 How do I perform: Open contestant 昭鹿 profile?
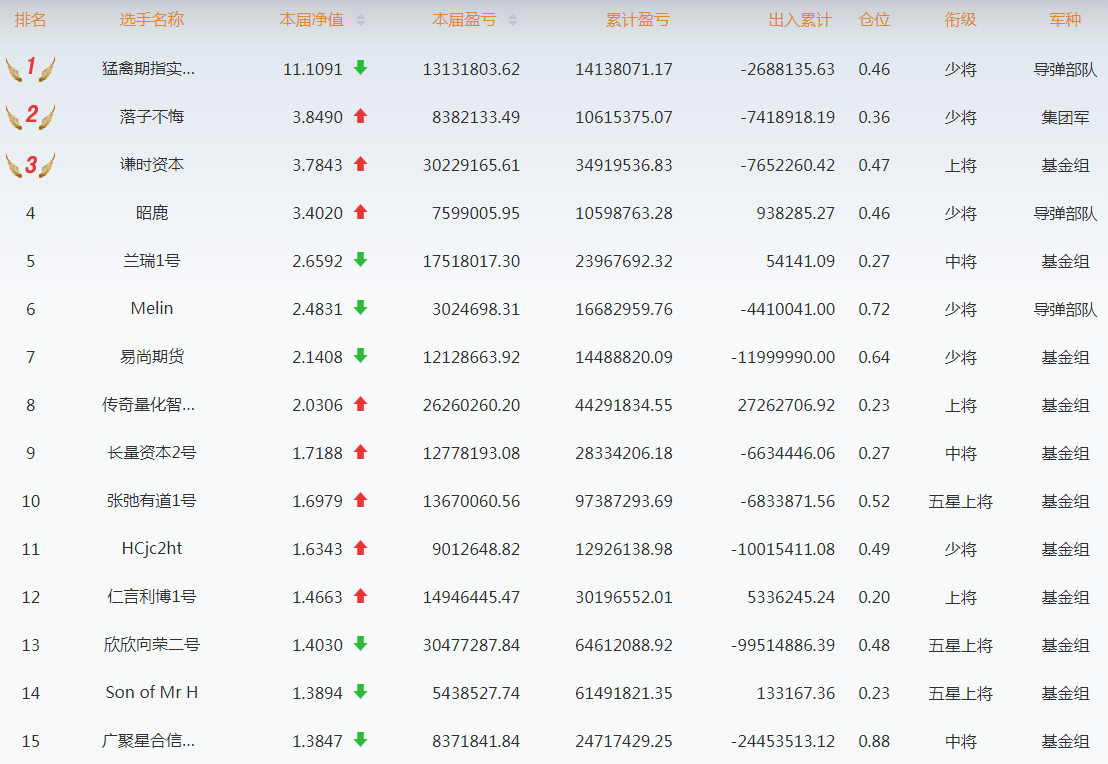(x=151, y=213)
